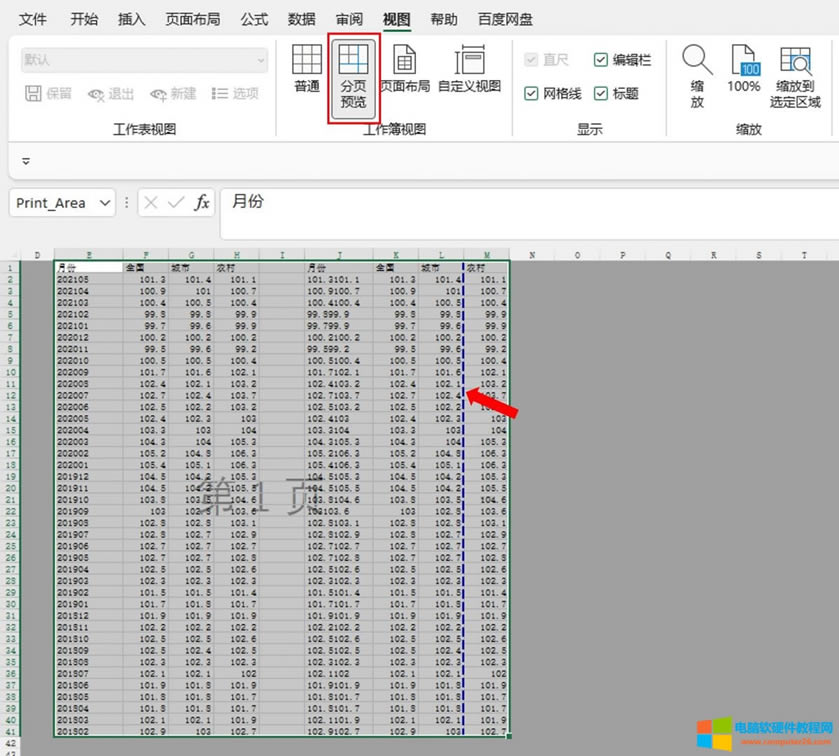
Task: Switch to Baidu Netdisk (百度网盘) tab
Action: (505, 19)
